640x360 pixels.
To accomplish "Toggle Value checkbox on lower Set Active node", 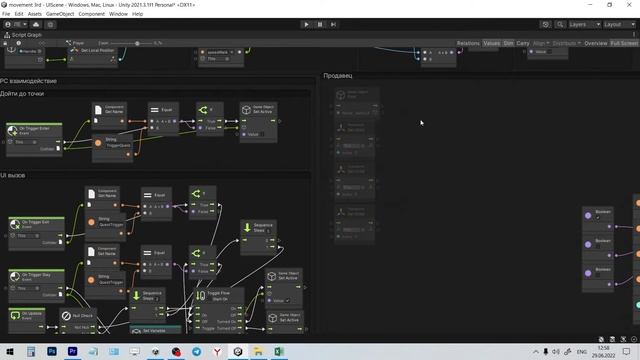I will (x=287, y=301).
